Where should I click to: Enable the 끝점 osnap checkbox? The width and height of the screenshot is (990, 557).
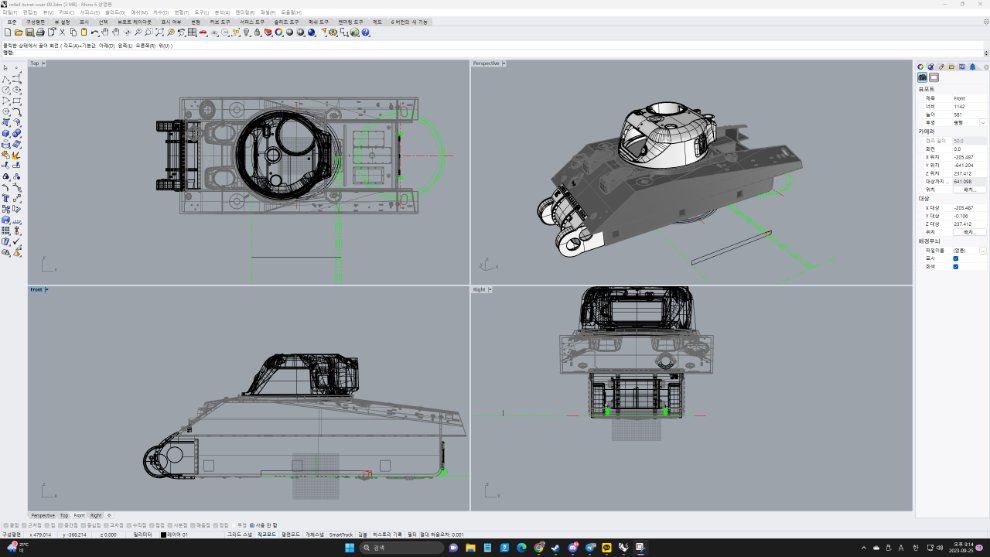pyautogui.click(x=5, y=524)
